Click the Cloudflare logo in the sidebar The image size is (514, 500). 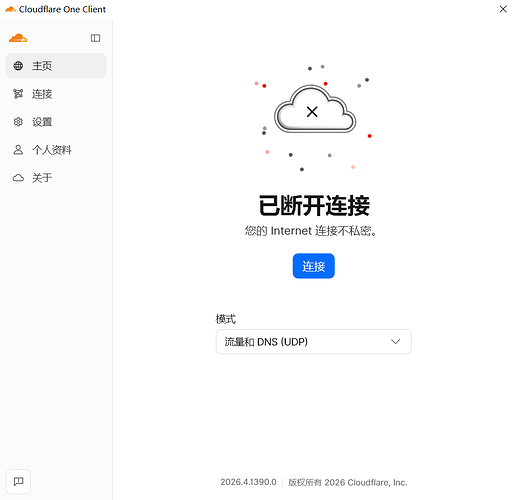[18, 38]
